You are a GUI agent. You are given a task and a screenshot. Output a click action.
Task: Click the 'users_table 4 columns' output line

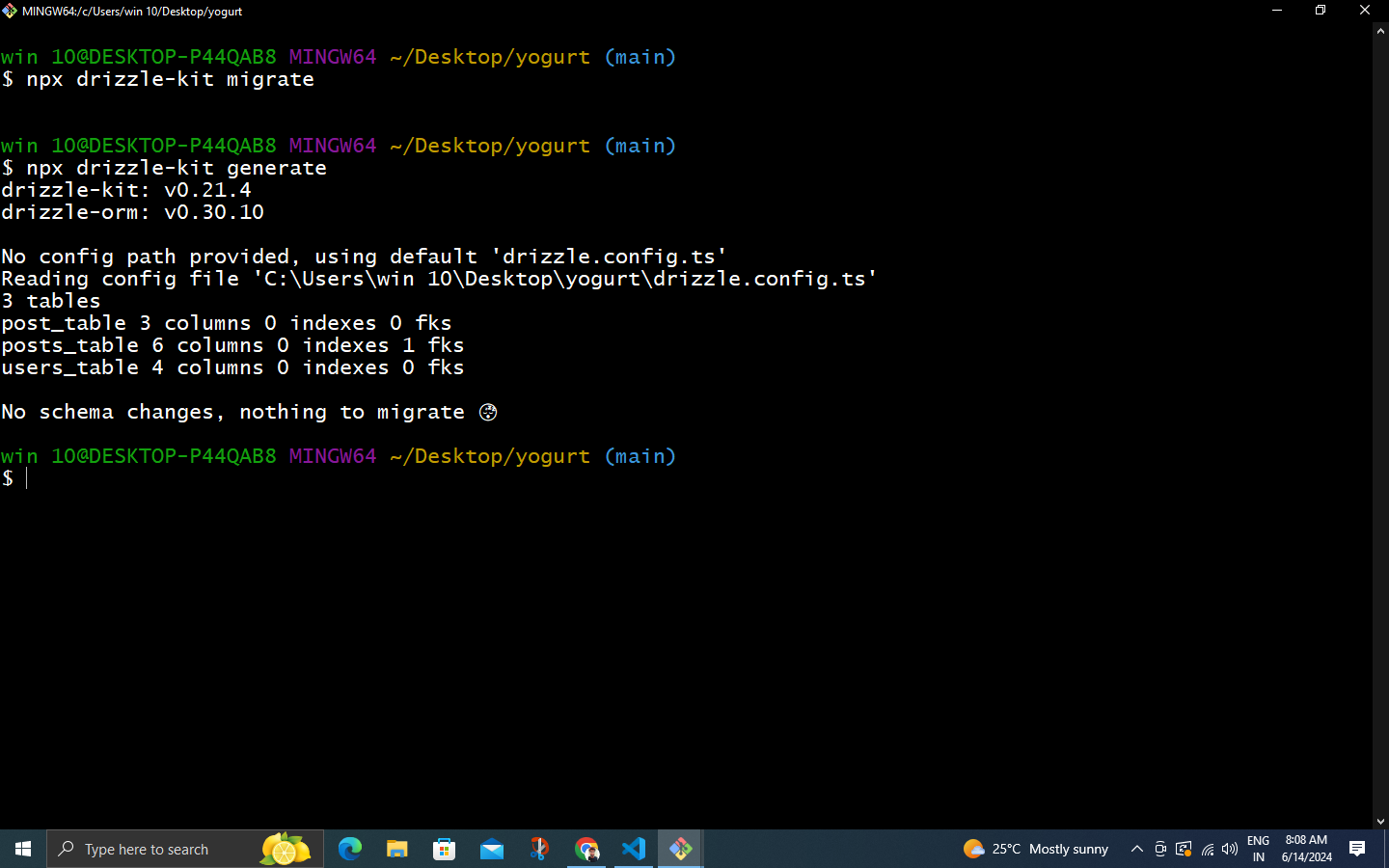pos(232,367)
